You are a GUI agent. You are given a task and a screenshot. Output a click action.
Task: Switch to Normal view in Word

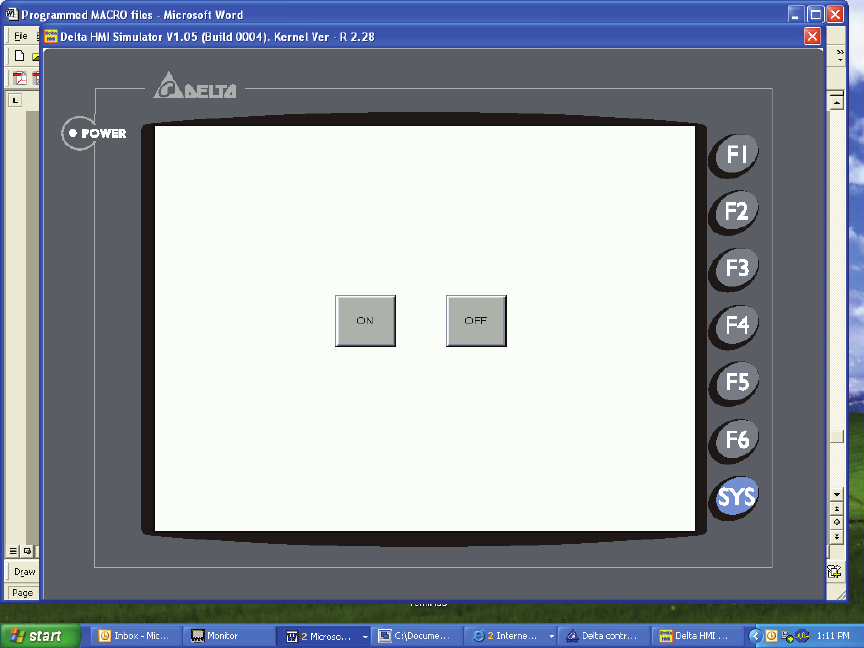coord(13,551)
